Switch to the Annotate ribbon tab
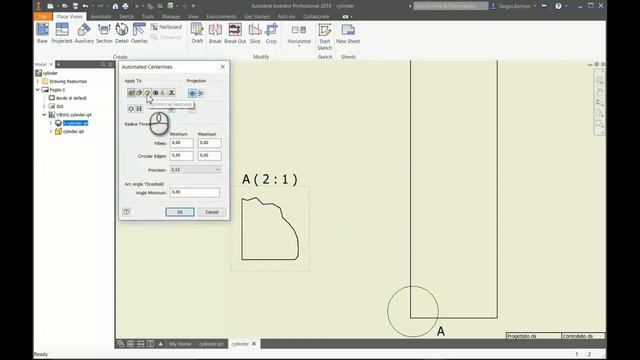 tap(101, 16)
